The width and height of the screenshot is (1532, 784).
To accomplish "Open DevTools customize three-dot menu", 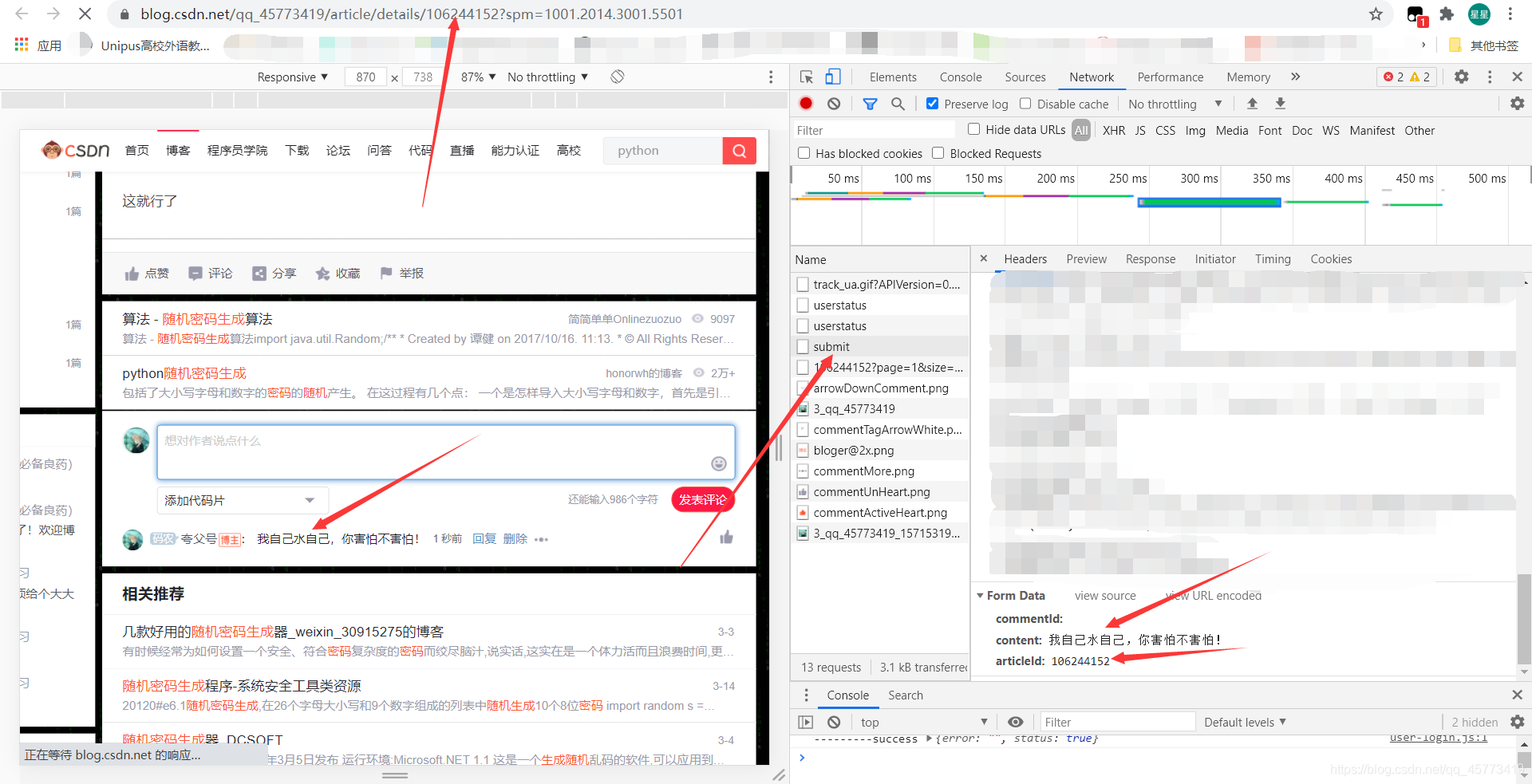I will (x=1490, y=77).
